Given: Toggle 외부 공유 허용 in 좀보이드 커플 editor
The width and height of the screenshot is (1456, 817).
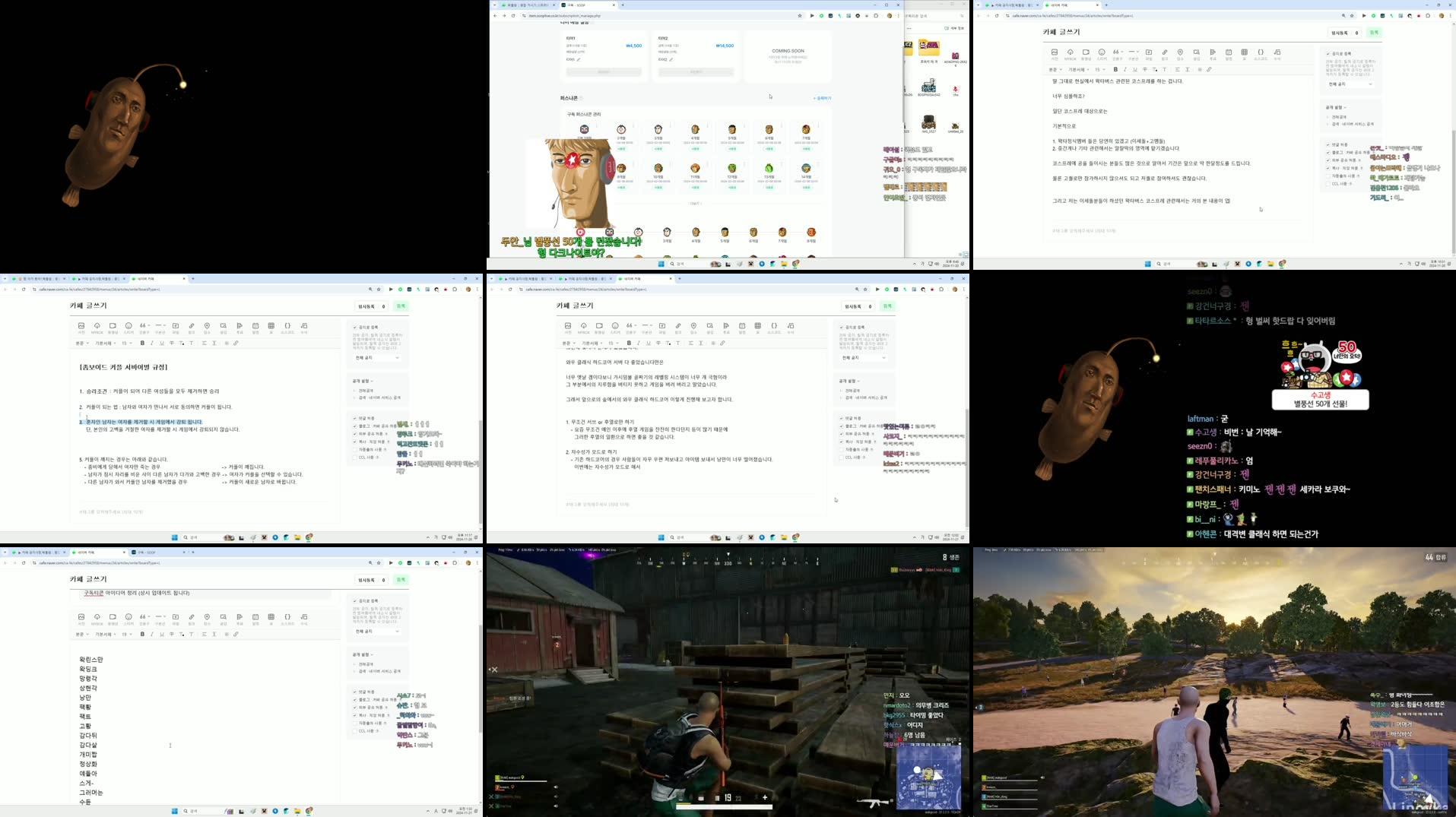Looking at the screenshot, I should (x=355, y=434).
